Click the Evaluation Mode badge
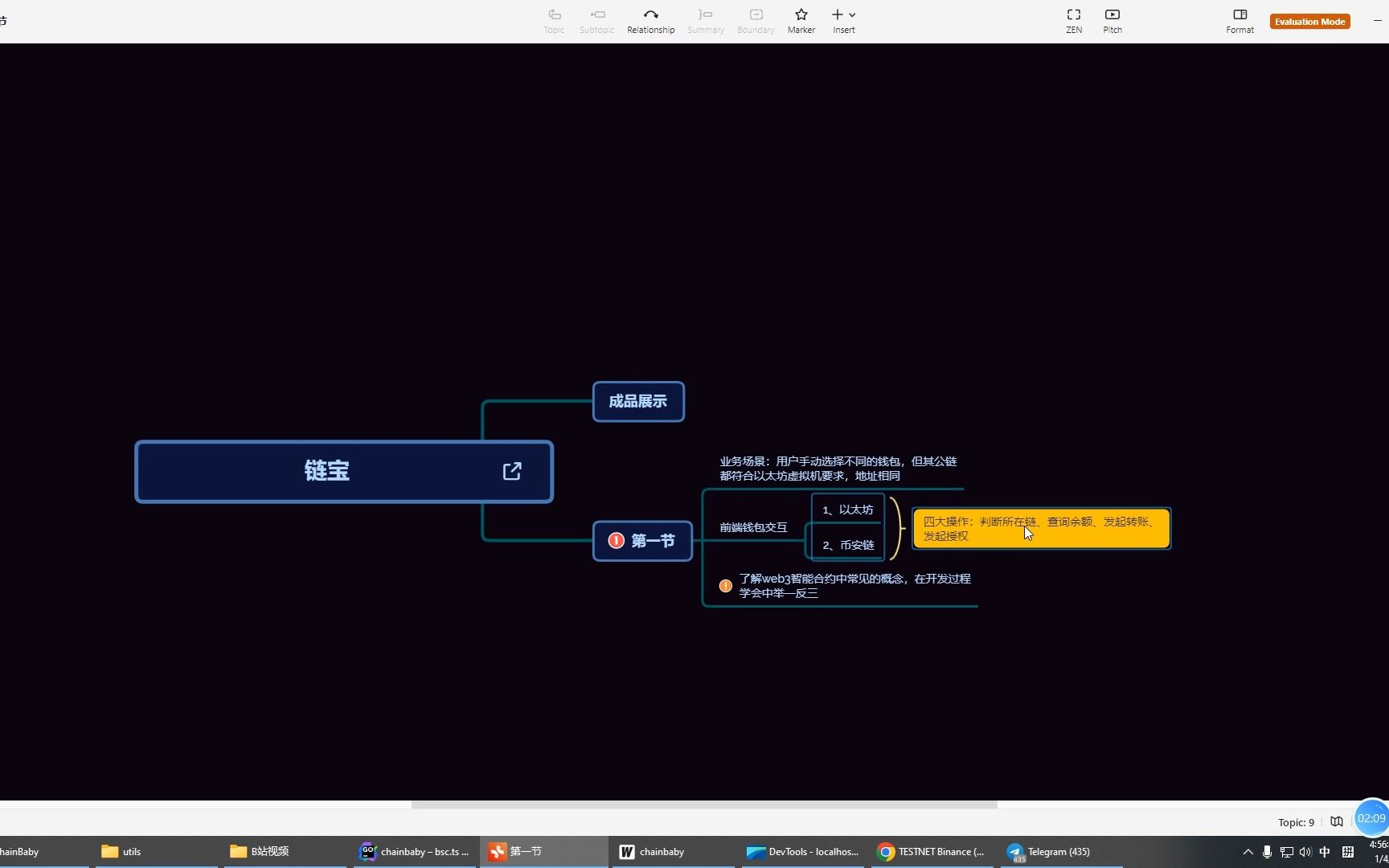Image resolution: width=1389 pixels, height=868 pixels. point(1309,22)
